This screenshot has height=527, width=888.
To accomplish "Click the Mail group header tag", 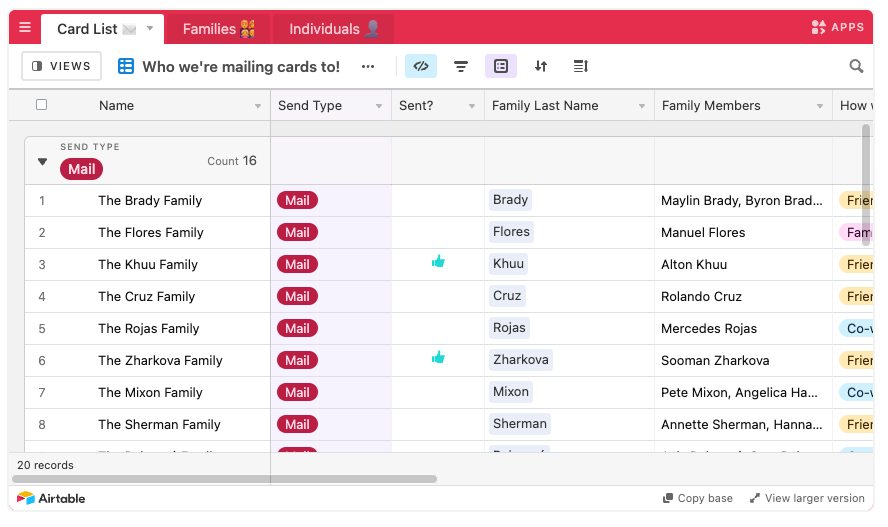I will pos(82,169).
